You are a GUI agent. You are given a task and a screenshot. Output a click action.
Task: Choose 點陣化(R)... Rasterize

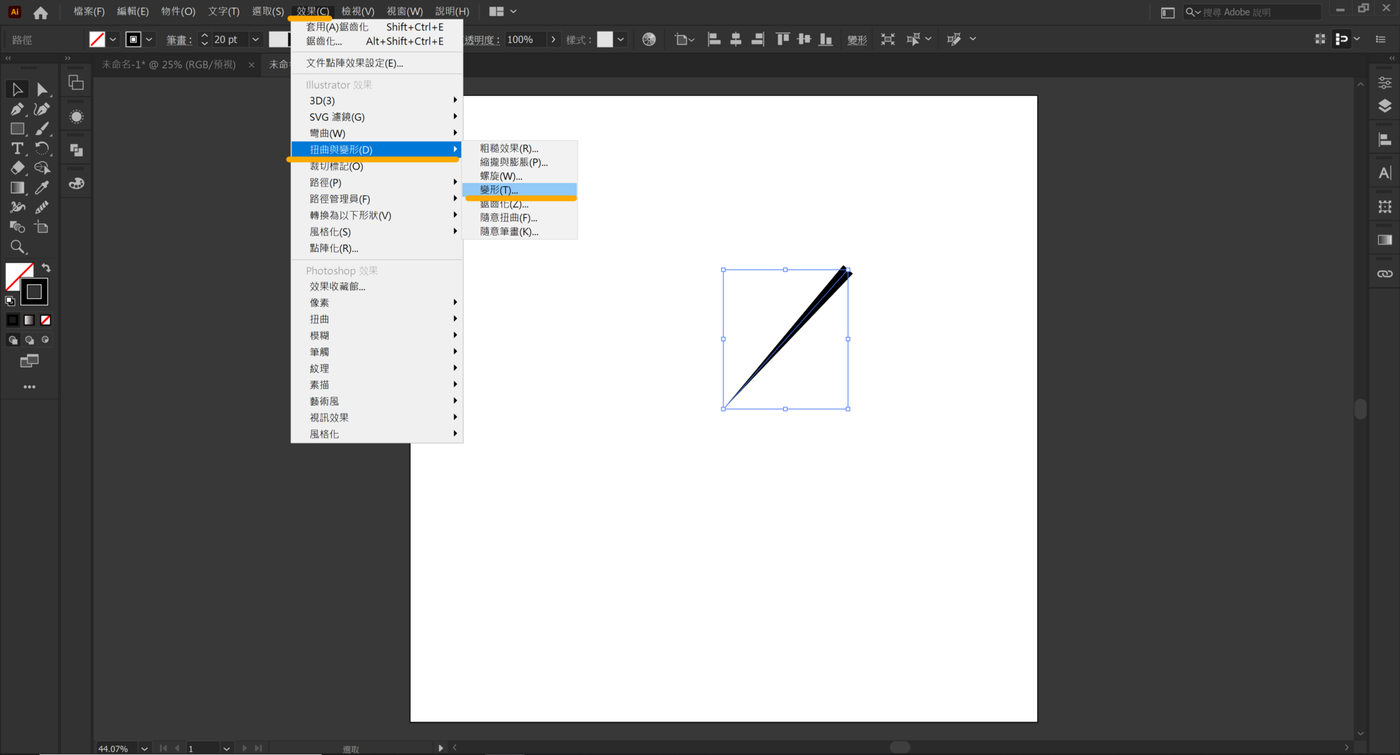pos(376,248)
